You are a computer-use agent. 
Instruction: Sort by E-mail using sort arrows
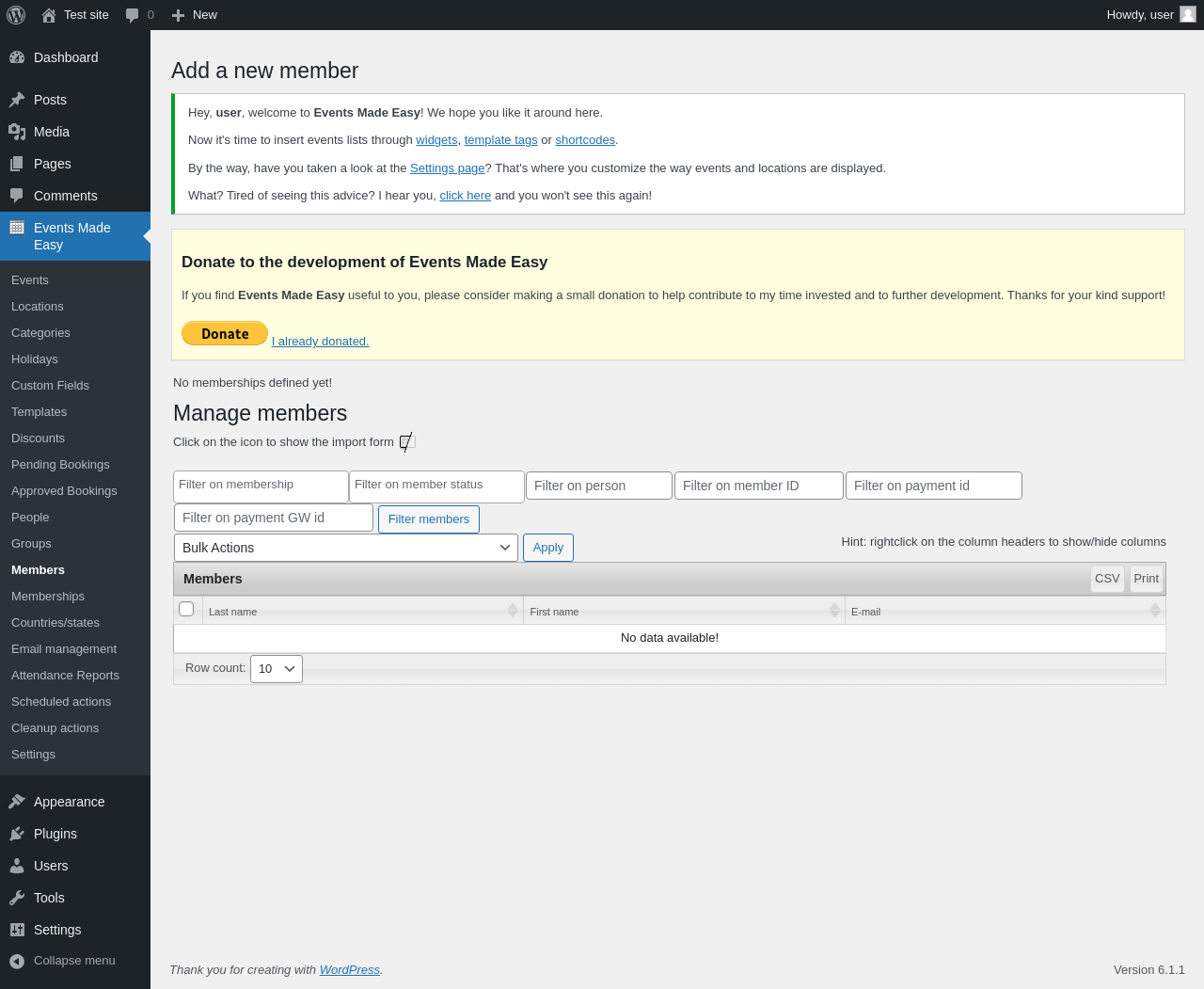pos(1155,610)
